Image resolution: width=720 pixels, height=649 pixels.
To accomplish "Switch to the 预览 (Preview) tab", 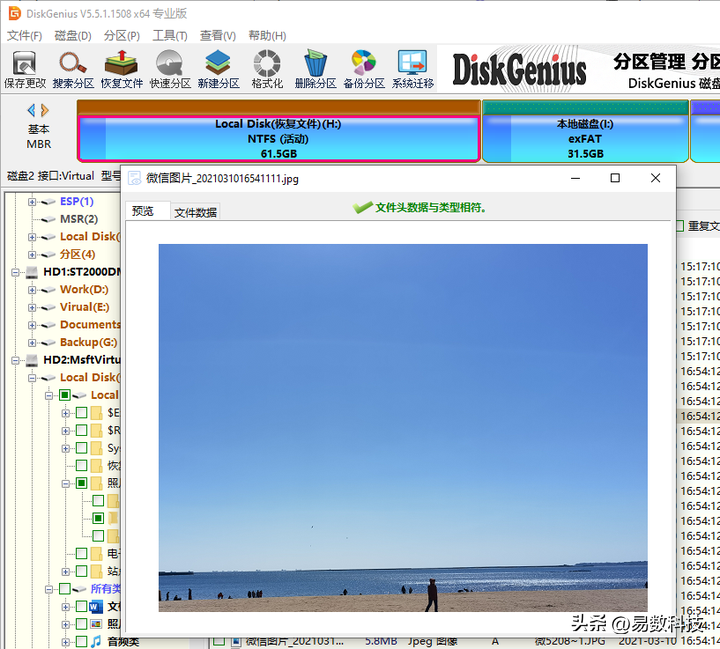I will click(x=147, y=211).
